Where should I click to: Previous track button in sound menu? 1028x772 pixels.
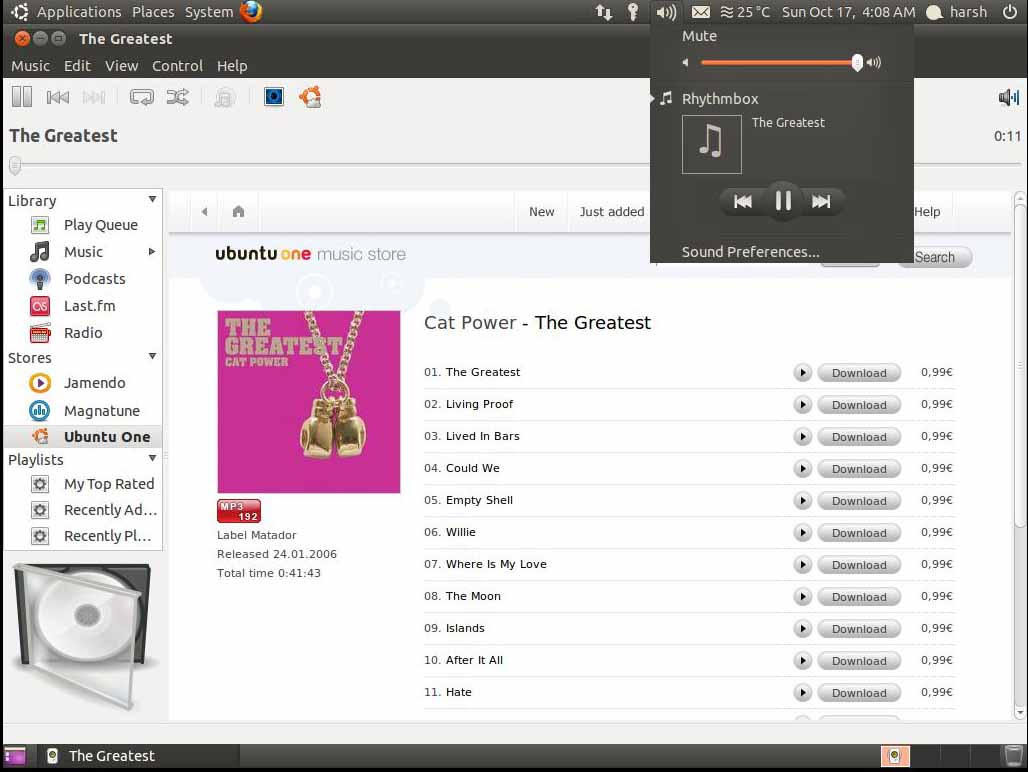[x=743, y=201]
